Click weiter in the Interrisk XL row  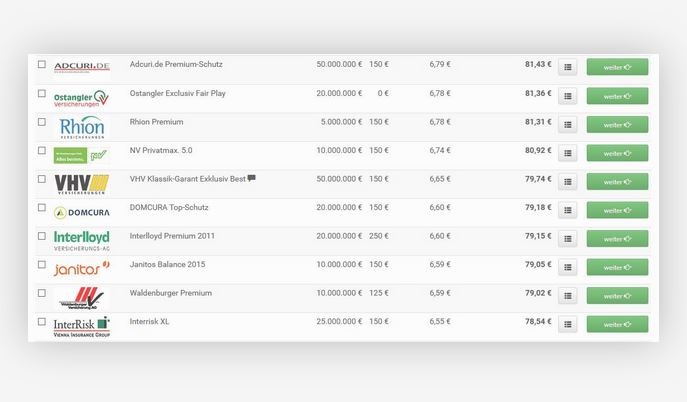tap(617, 324)
